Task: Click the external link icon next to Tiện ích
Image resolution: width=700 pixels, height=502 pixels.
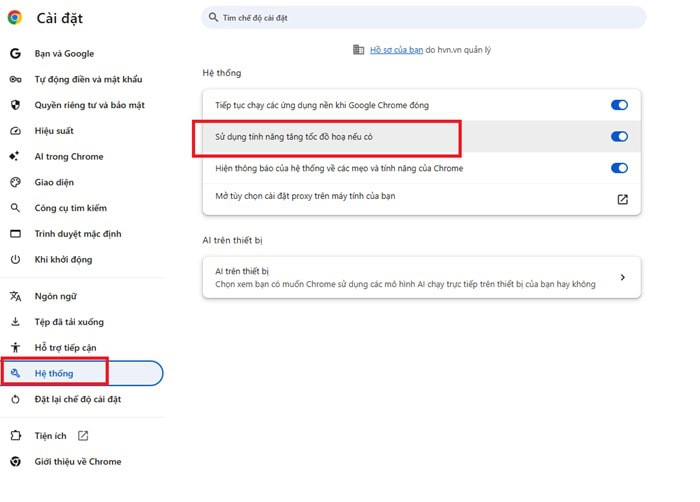Action: click(83, 435)
